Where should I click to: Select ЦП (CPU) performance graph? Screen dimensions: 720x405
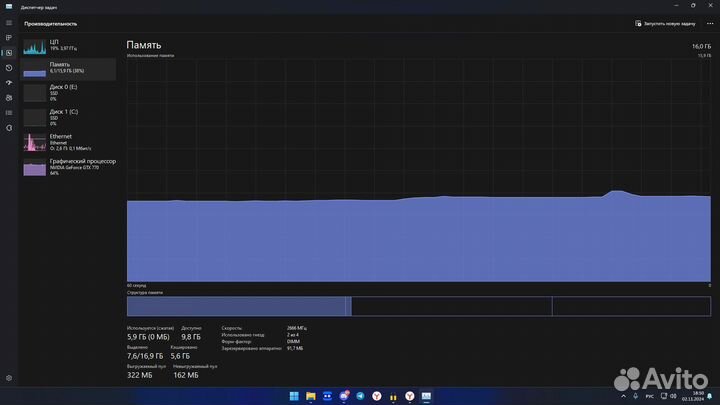68,46
